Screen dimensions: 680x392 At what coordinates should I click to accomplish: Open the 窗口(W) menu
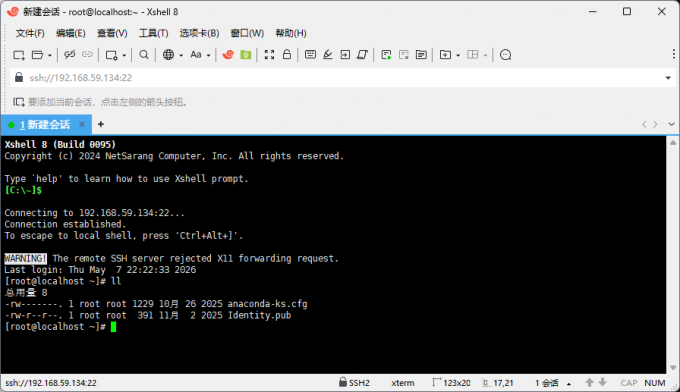[x=247, y=33]
